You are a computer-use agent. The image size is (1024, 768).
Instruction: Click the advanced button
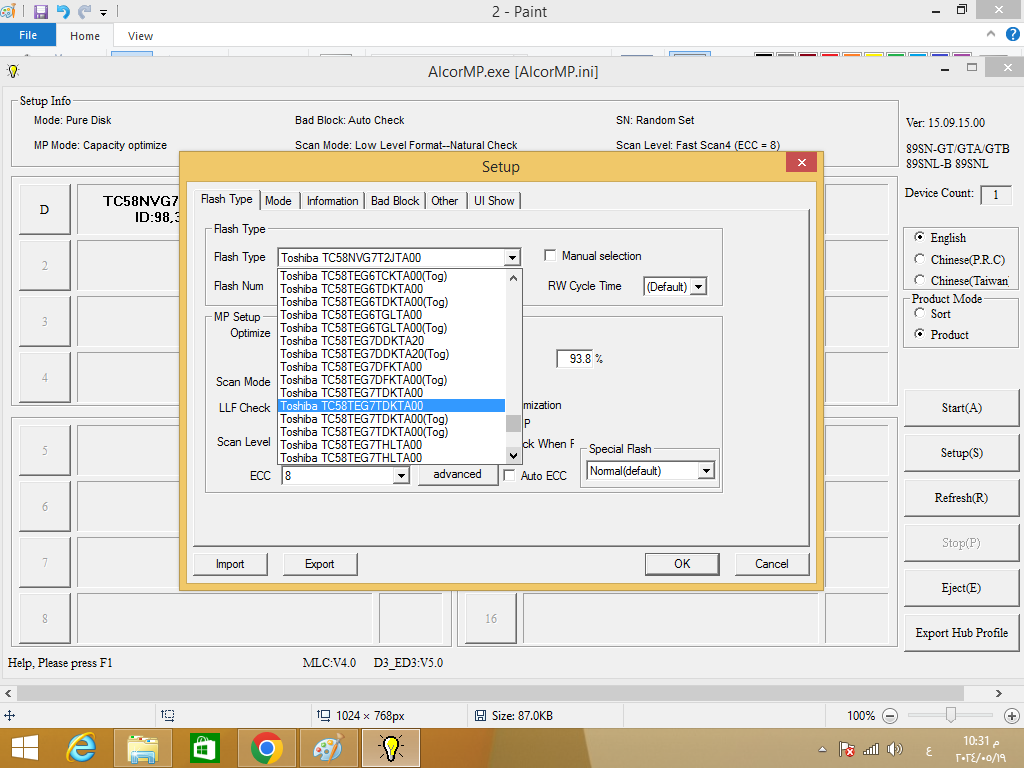coord(457,474)
